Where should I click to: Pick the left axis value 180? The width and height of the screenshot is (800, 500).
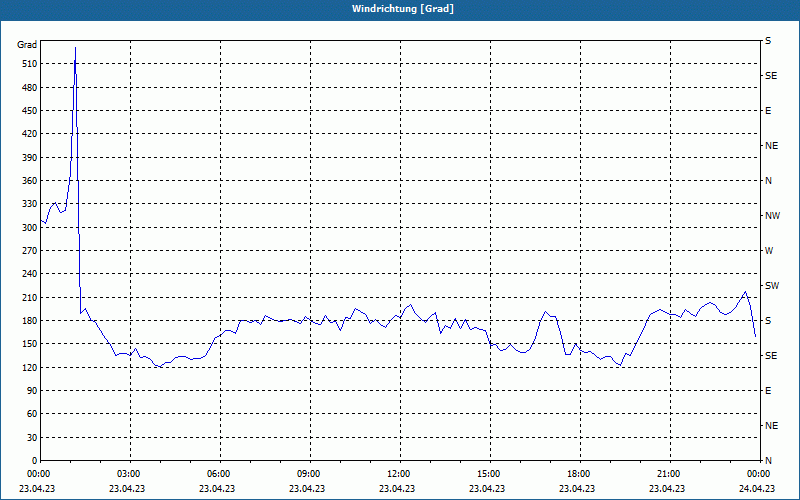point(30,321)
